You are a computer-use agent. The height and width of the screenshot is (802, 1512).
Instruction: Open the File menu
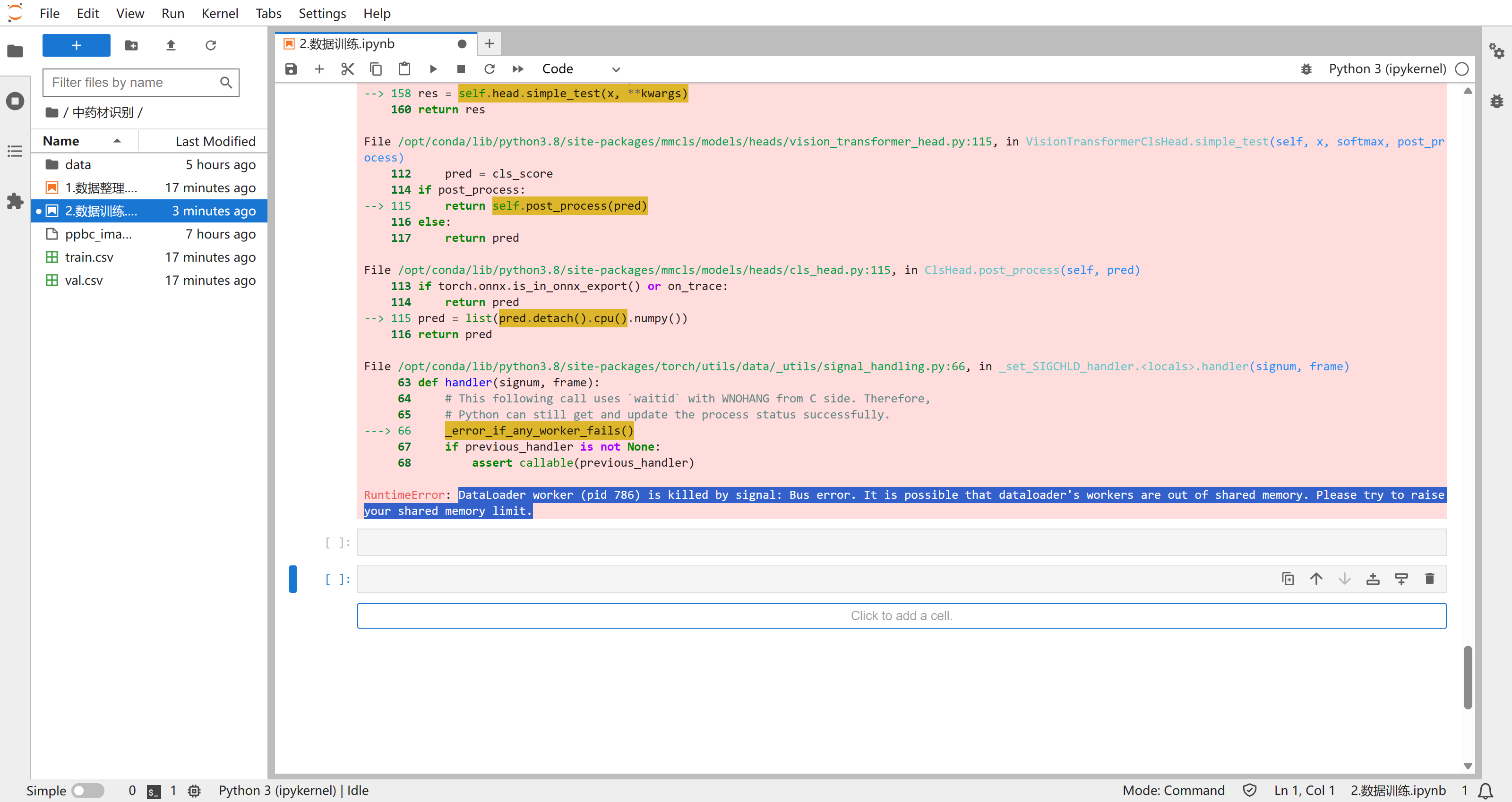49,13
